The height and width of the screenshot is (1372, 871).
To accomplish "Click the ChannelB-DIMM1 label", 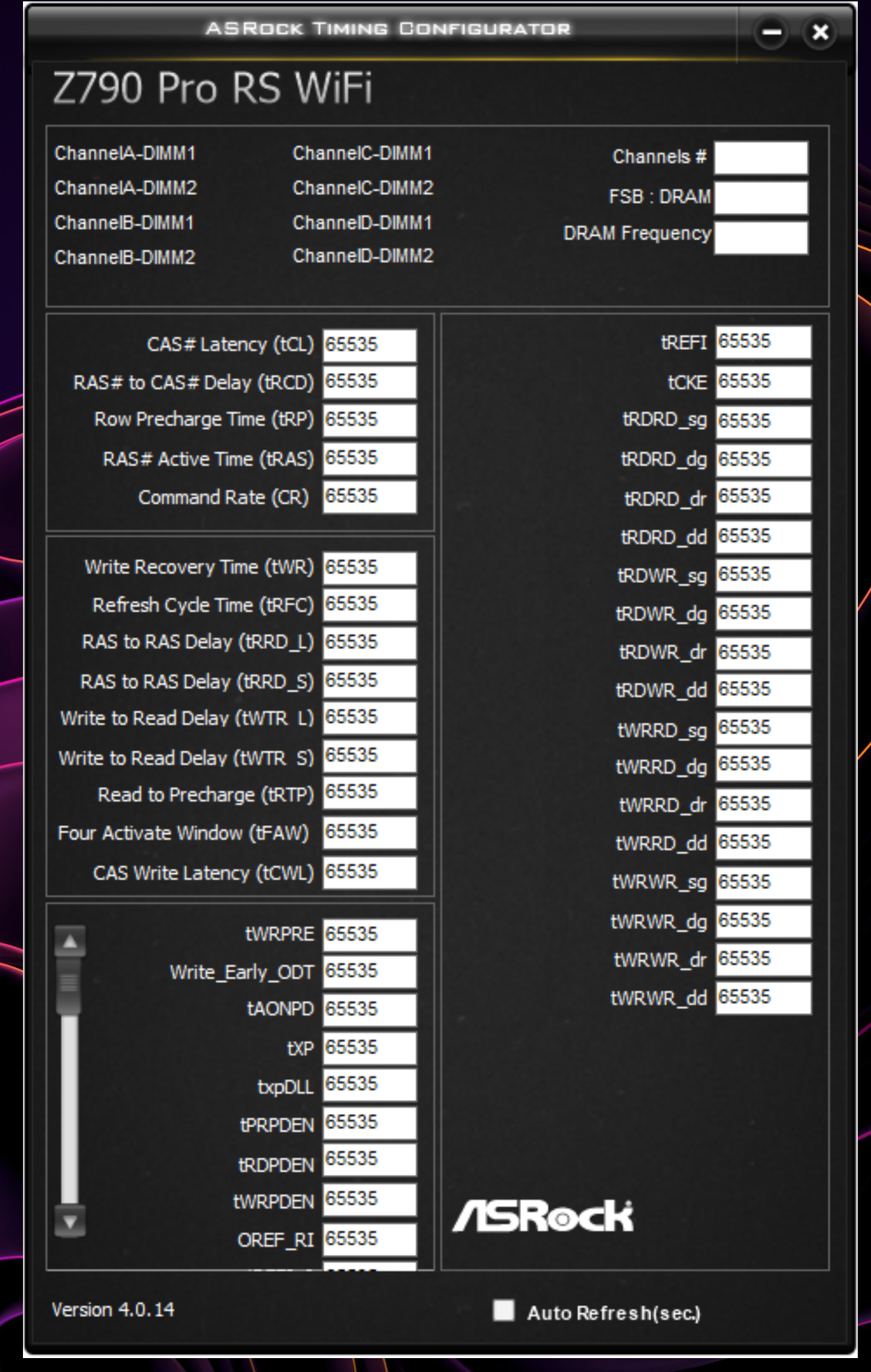I will click(x=125, y=223).
